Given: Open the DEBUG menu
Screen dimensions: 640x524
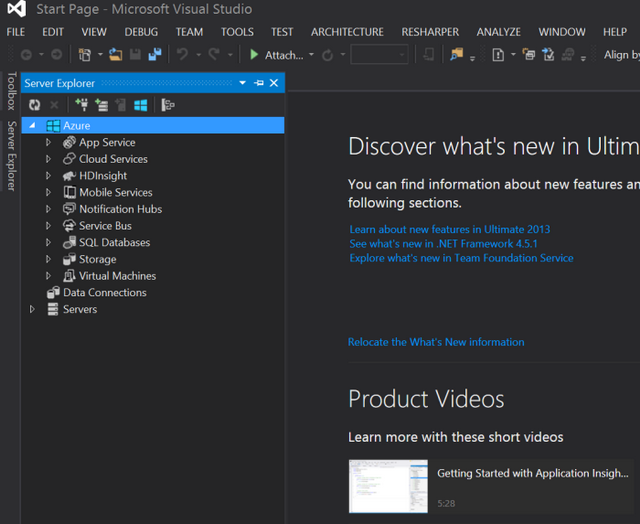Looking at the screenshot, I should click(141, 32).
